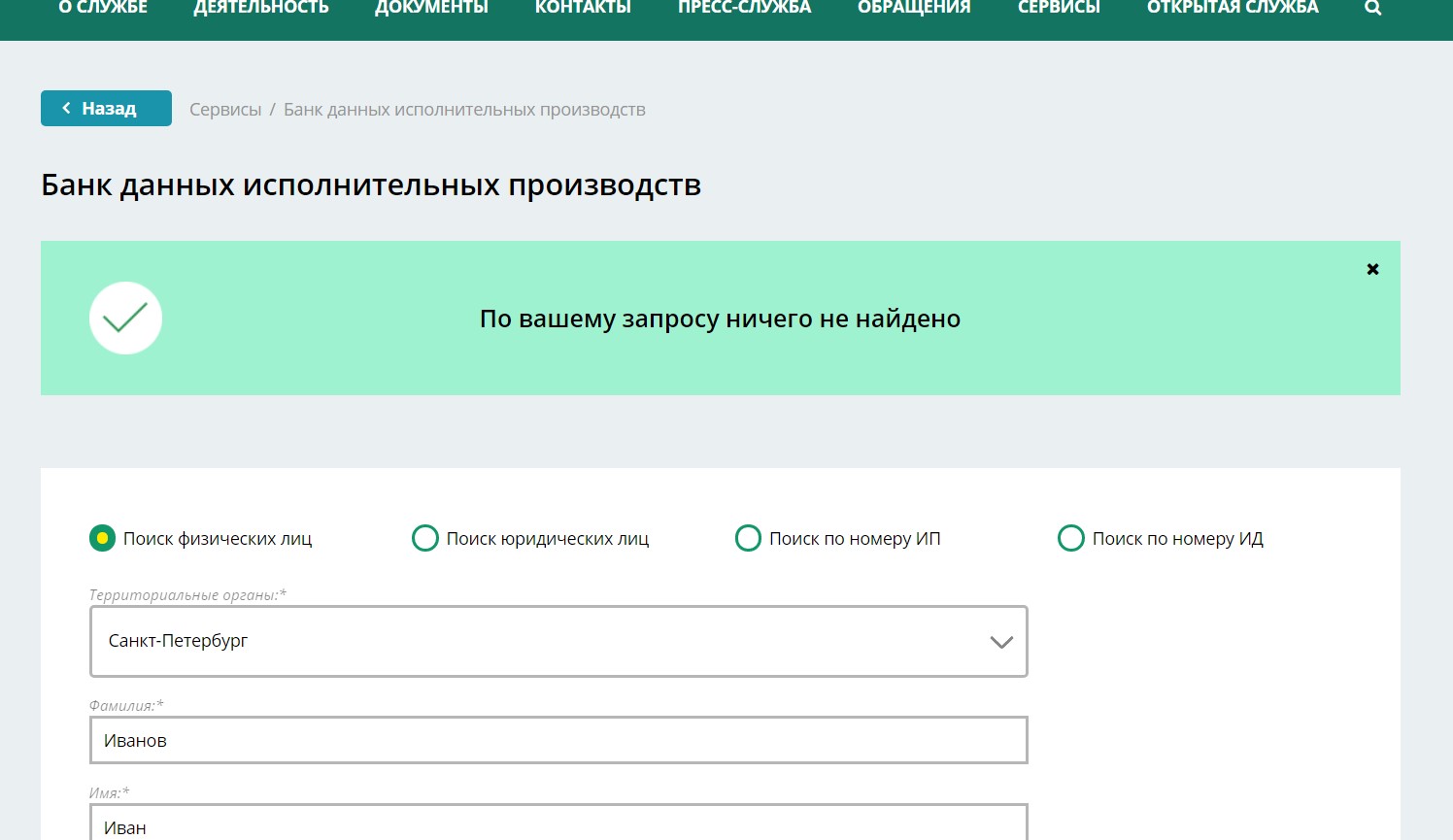Click the page heading Банк данных исполнительных производств
The height and width of the screenshot is (840, 1453).
[x=371, y=185]
